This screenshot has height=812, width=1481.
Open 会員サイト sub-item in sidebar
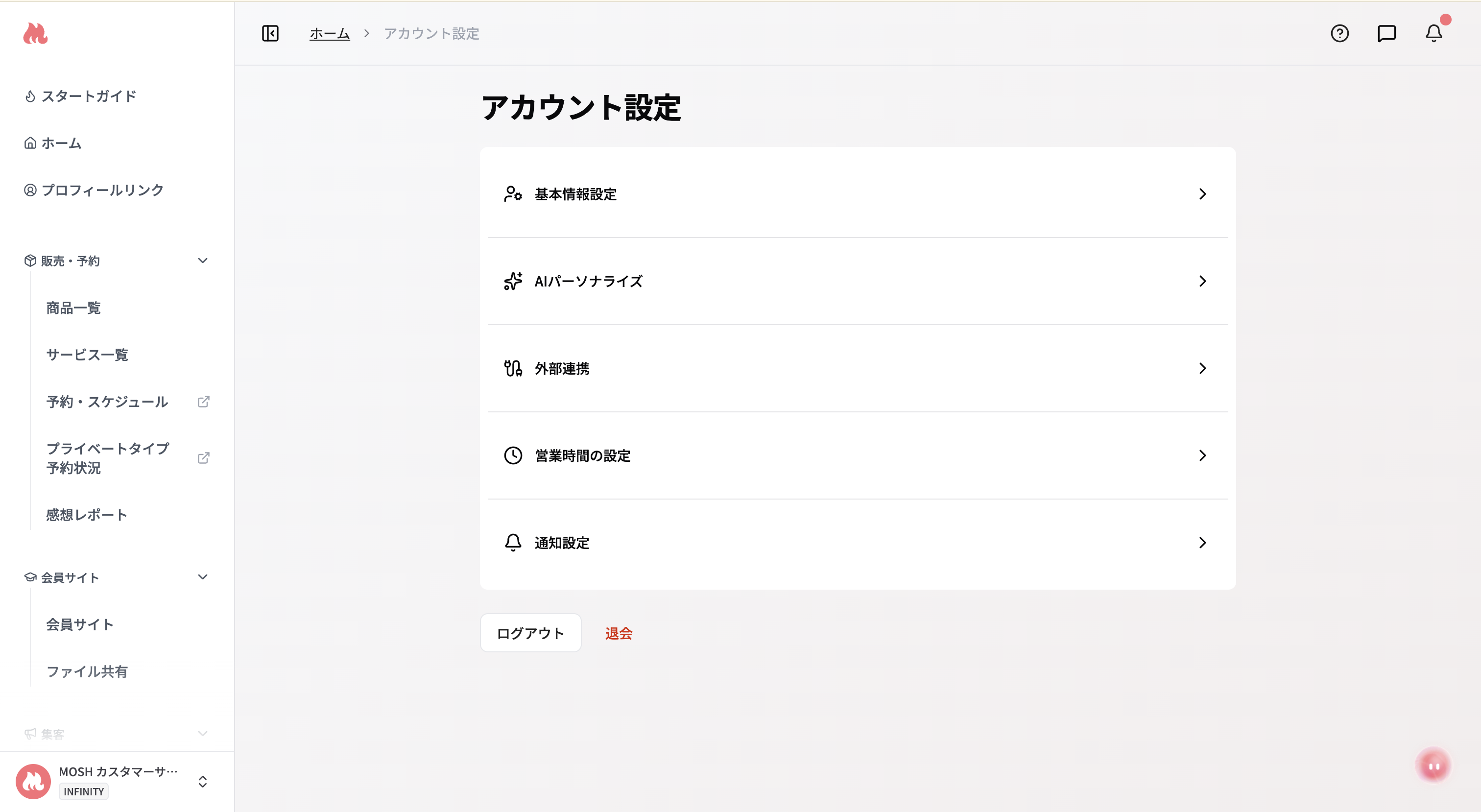(80, 624)
